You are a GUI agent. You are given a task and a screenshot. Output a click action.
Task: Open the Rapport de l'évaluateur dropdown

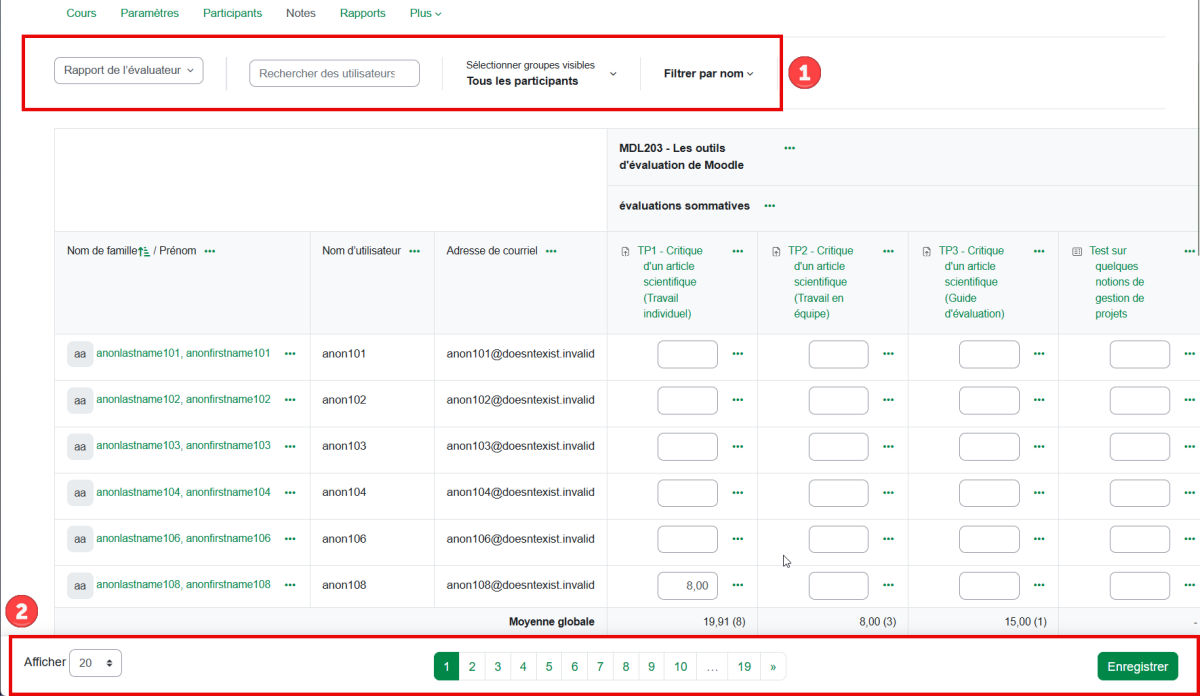(128, 70)
